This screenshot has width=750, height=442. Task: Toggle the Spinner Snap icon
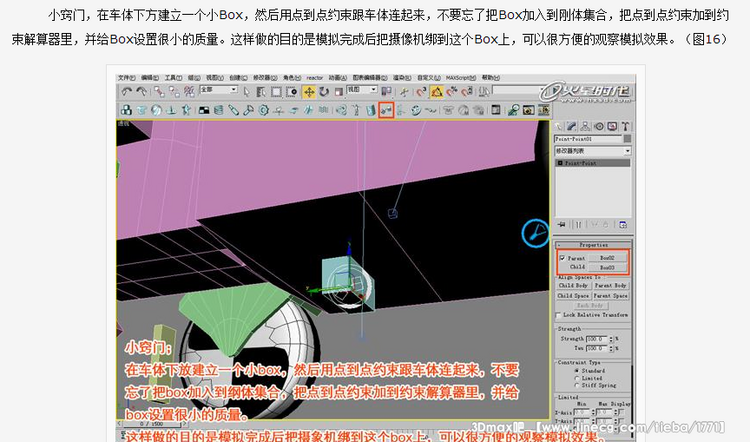(467, 91)
